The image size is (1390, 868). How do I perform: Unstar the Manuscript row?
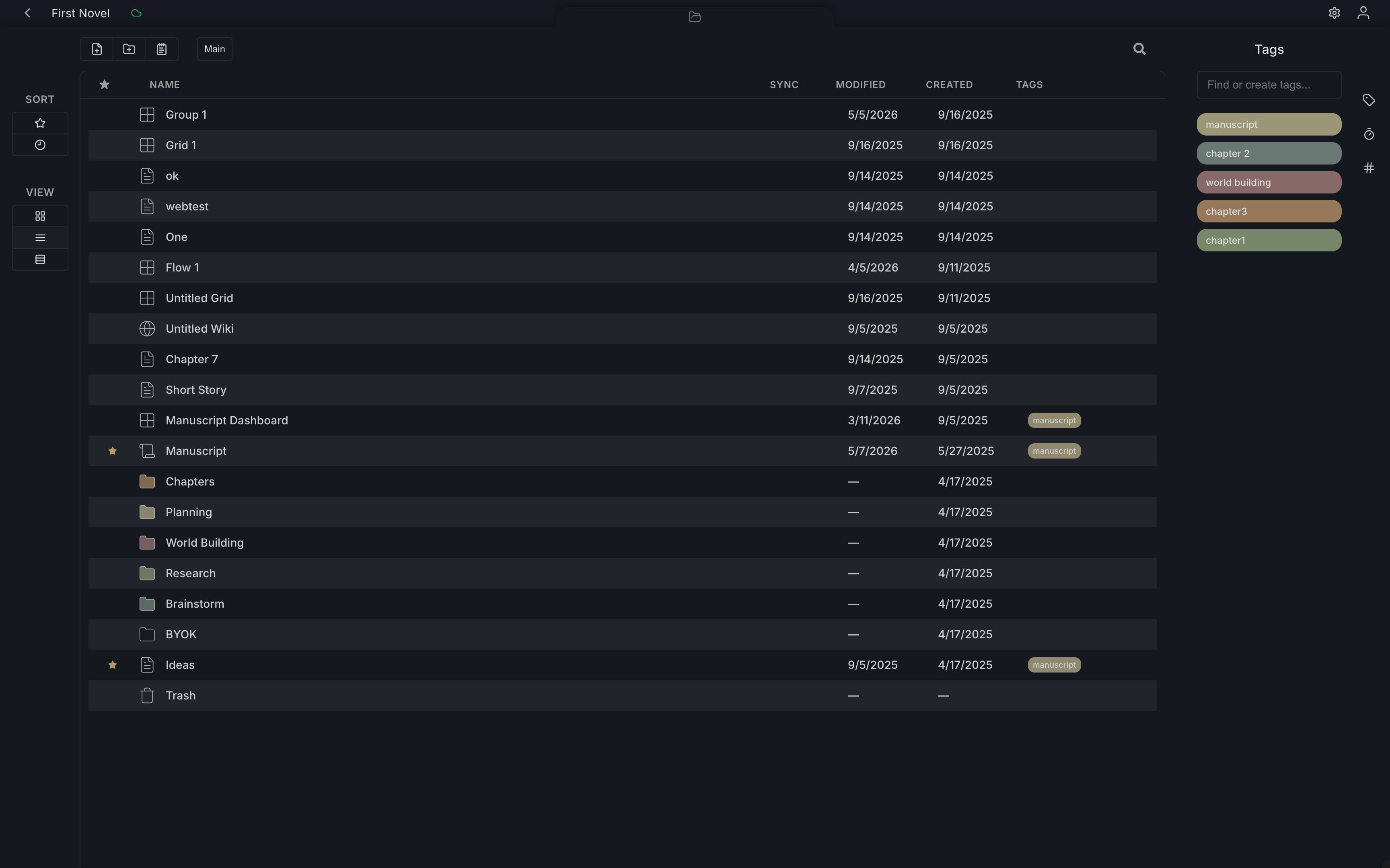click(113, 450)
